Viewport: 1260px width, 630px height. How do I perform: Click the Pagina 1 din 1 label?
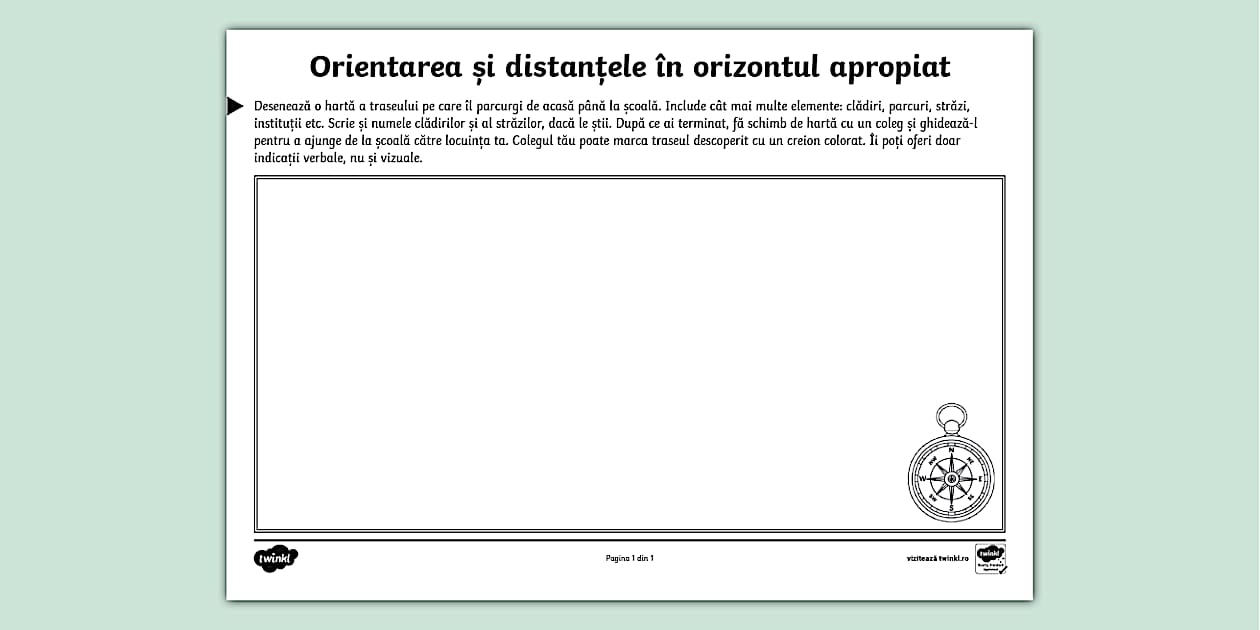click(629, 558)
